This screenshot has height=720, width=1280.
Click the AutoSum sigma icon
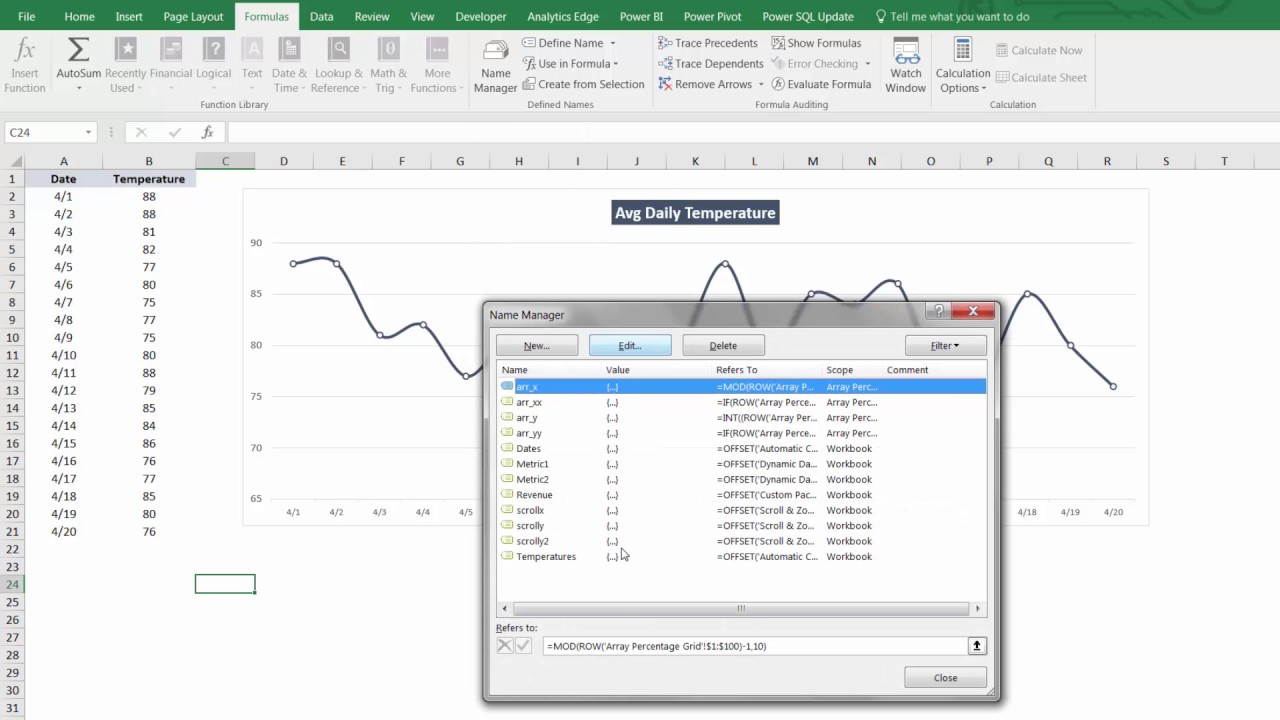[x=78, y=50]
